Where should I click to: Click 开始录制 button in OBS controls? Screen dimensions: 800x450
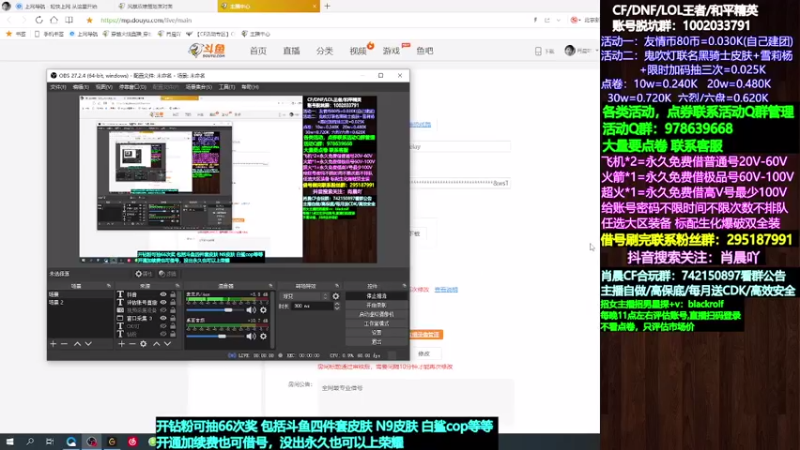pyautogui.click(x=377, y=305)
